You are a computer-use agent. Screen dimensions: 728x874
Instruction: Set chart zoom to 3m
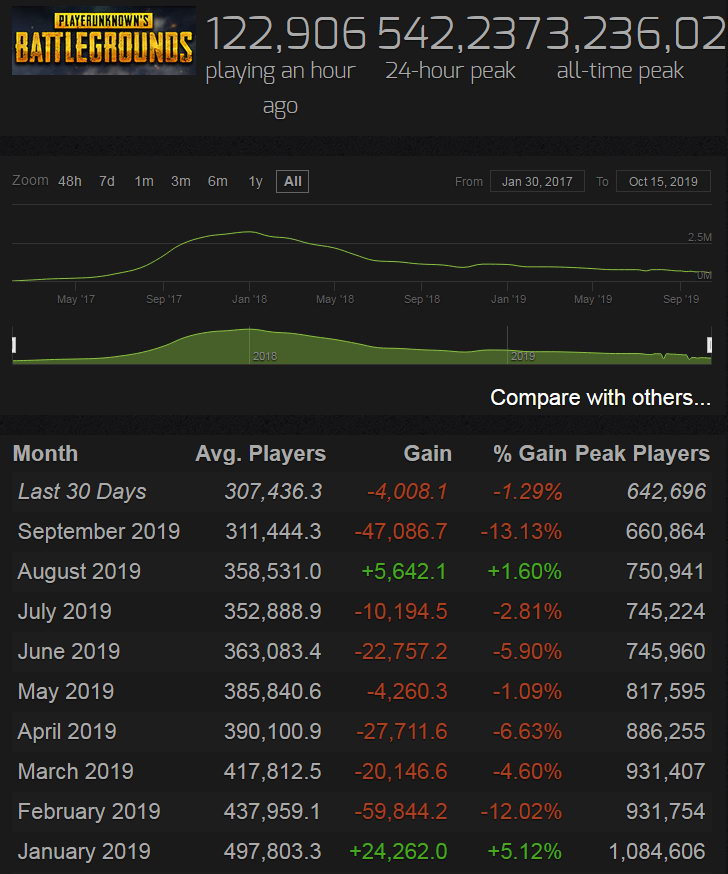[181, 181]
